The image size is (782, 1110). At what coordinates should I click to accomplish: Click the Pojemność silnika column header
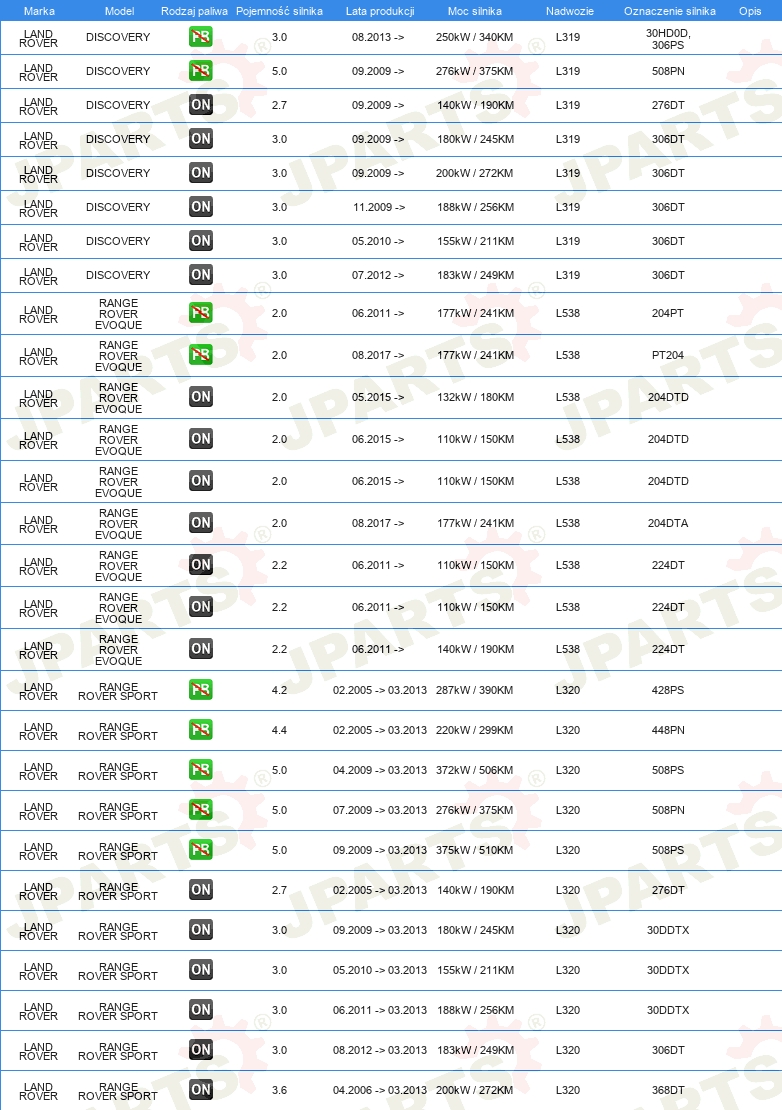[280, 11]
